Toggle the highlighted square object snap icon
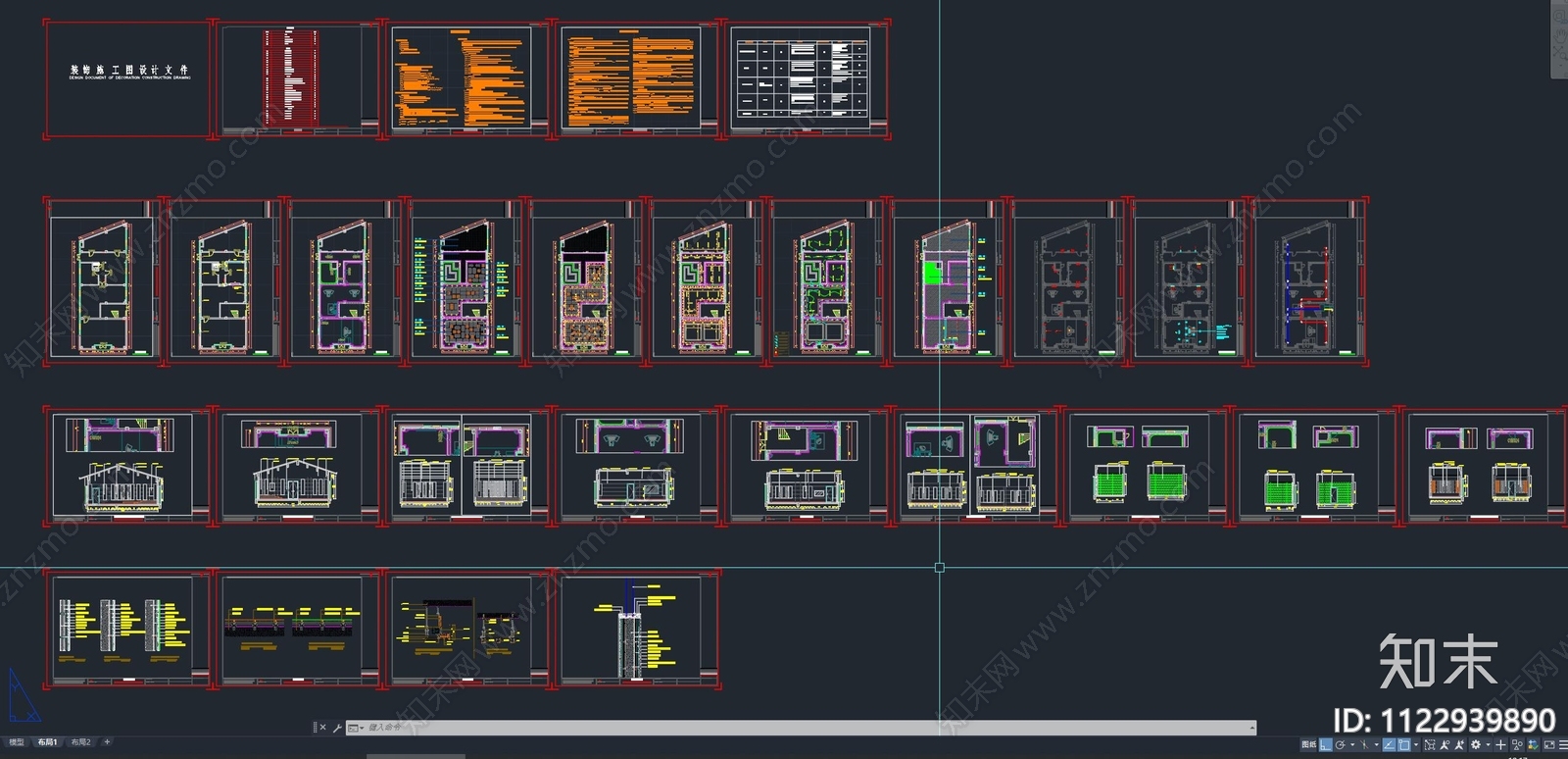The image size is (1568, 759). pos(1403,744)
